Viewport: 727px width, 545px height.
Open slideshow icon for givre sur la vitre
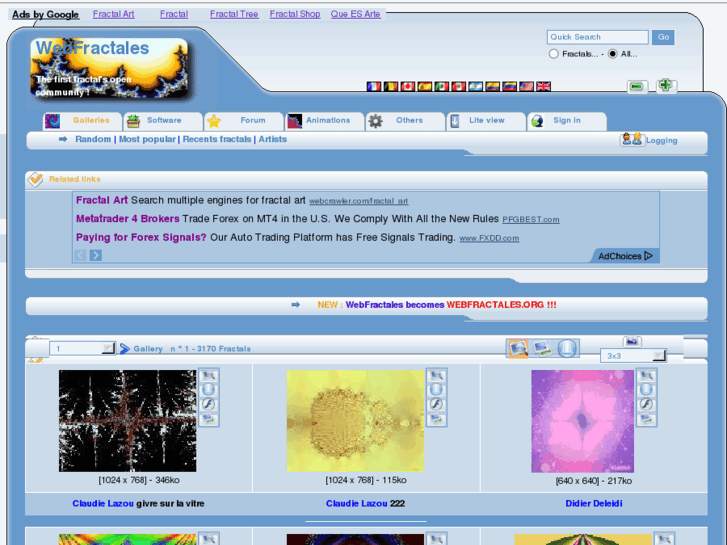click(x=209, y=419)
